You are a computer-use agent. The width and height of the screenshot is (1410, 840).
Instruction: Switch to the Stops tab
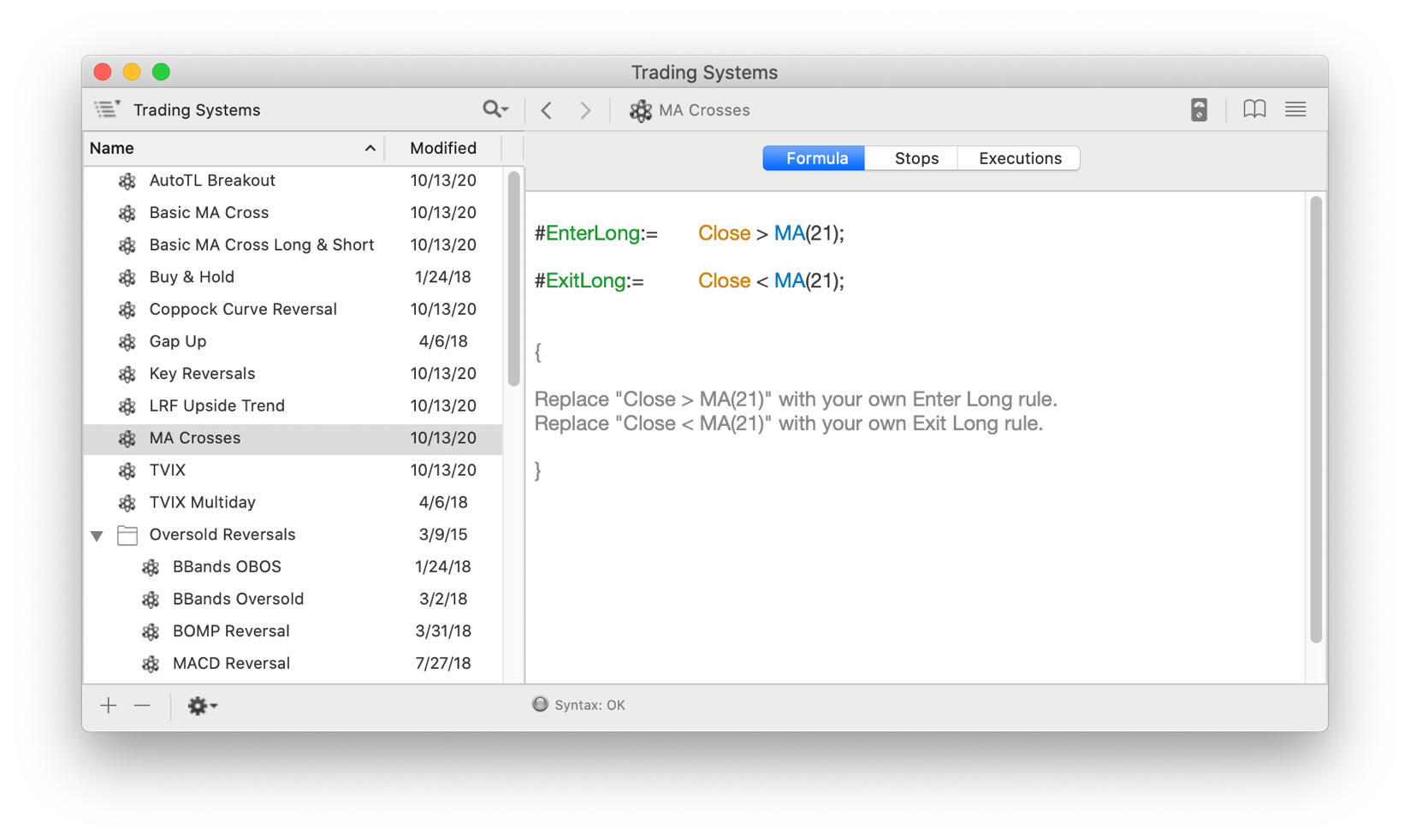pos(916,158)
